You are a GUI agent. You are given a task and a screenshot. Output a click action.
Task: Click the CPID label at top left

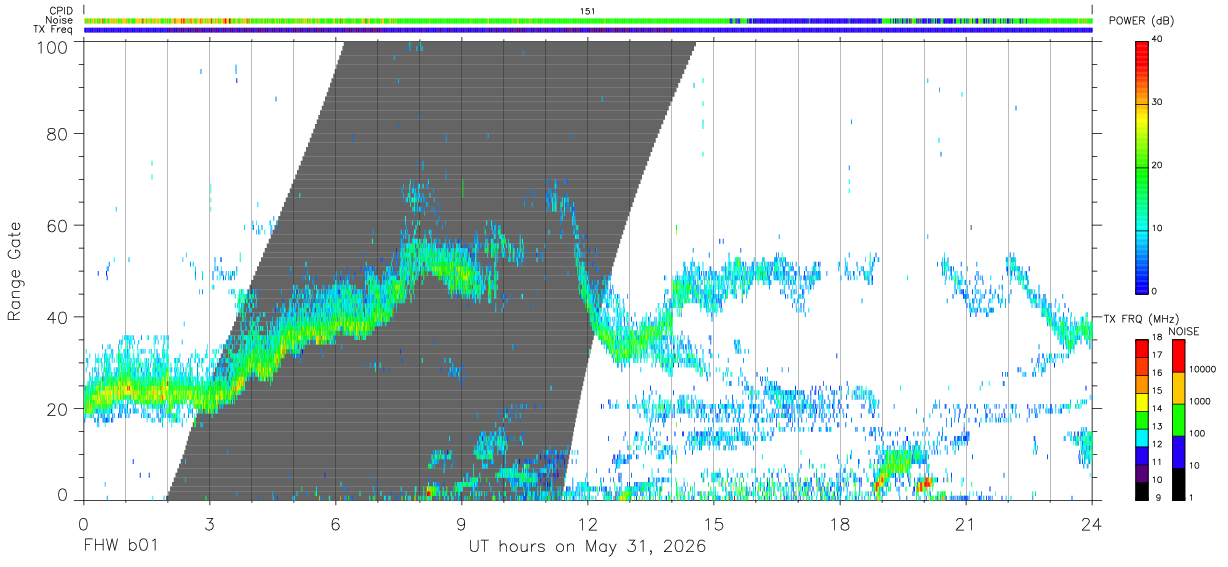point(61,11)
